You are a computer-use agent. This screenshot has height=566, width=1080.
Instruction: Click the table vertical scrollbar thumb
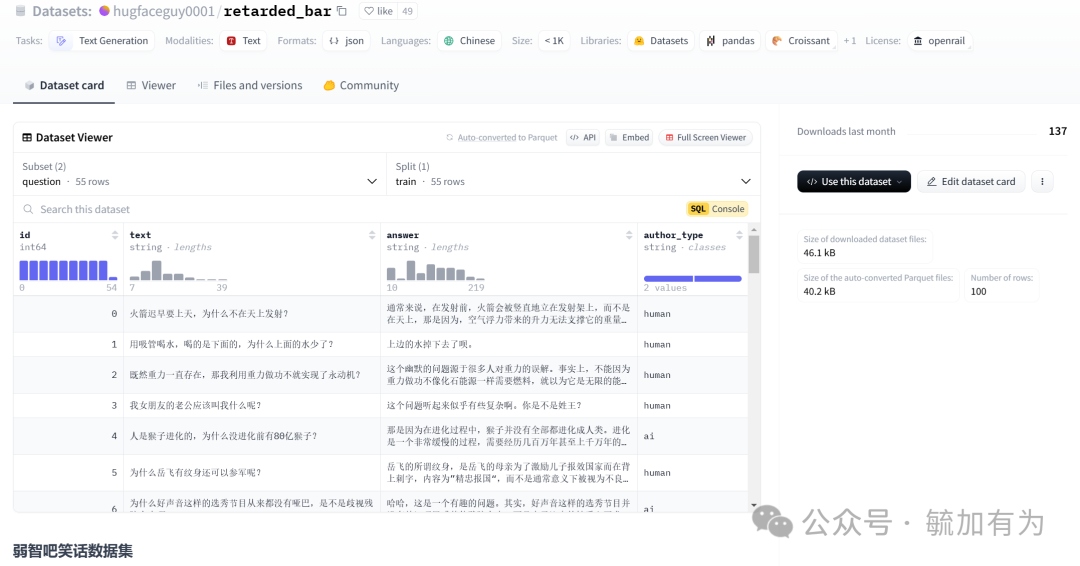click(x=754, y=254)
